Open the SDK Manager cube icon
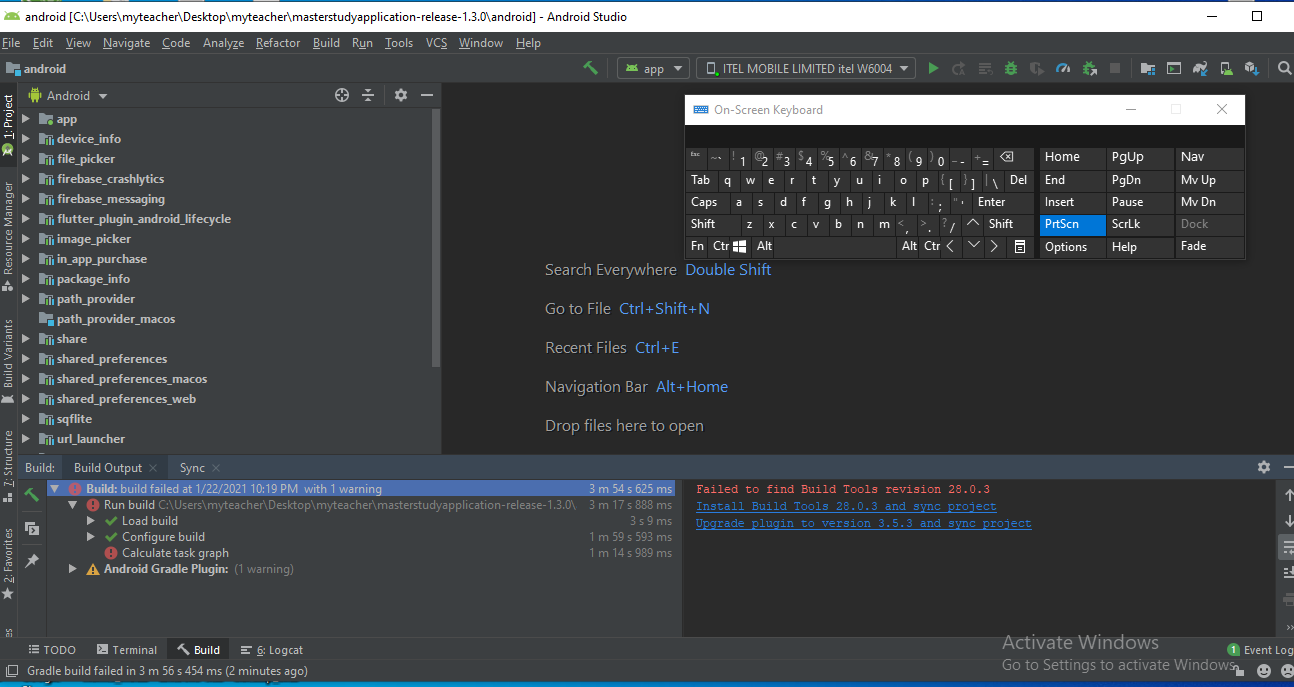The width and height of the screenshot is (1294, 687). pyautogui.click(x=1251, y=68)
